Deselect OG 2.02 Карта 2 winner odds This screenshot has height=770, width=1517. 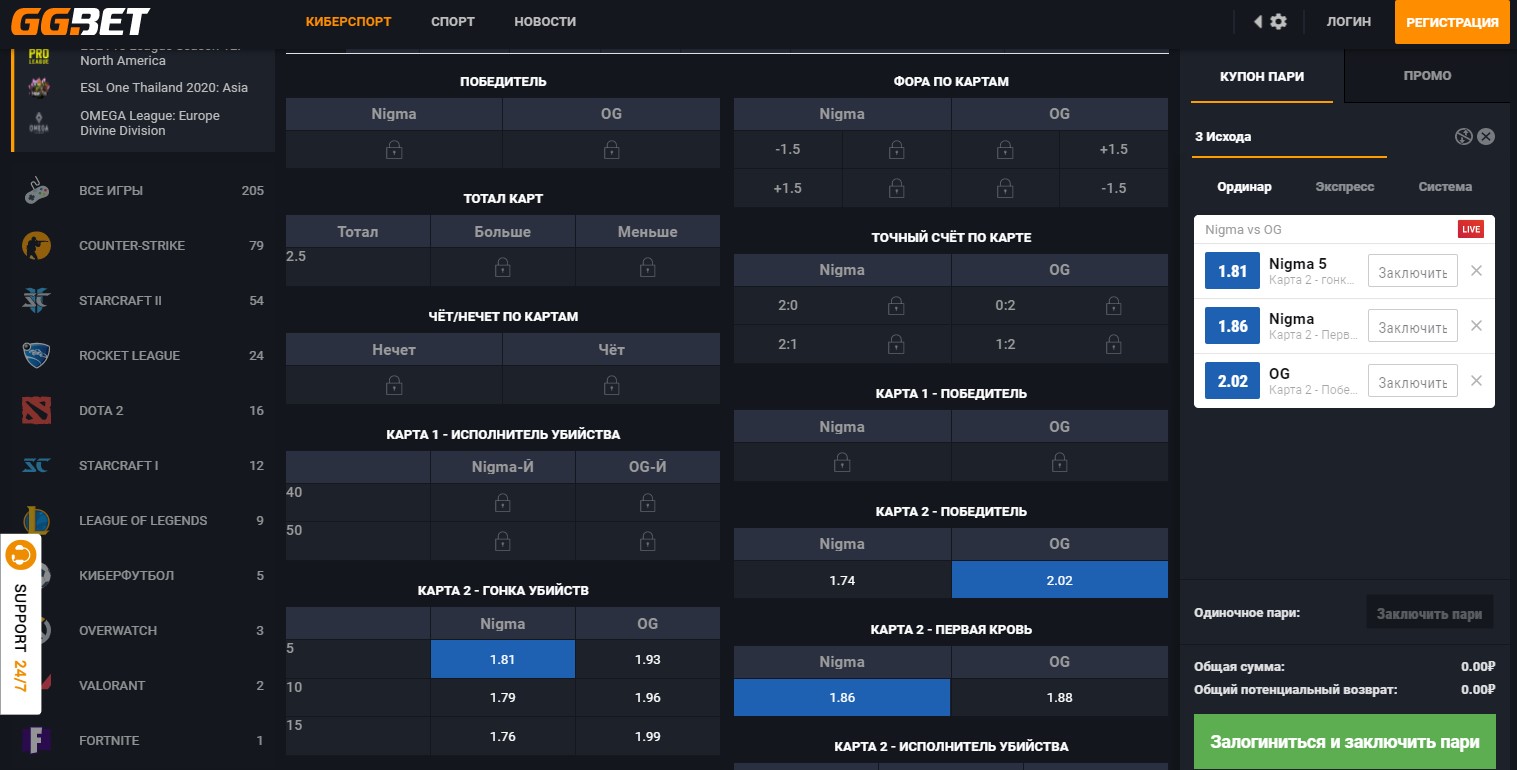pyautogui.click(x=1060, y=580)
